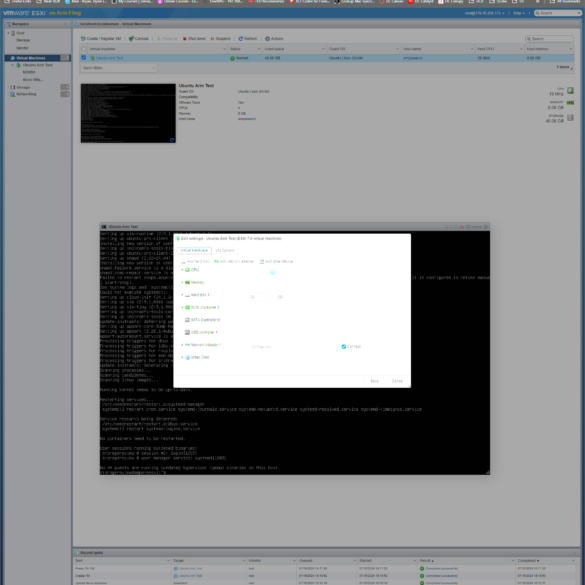Click the CPU usage chip icon

tap(570, 90)
